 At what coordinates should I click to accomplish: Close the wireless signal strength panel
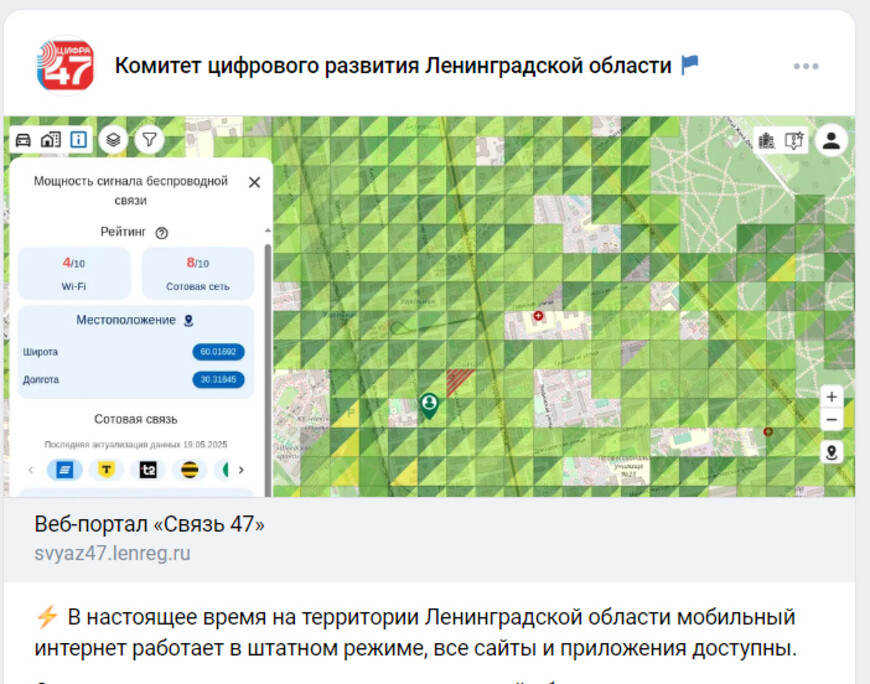tap(254, 182)
